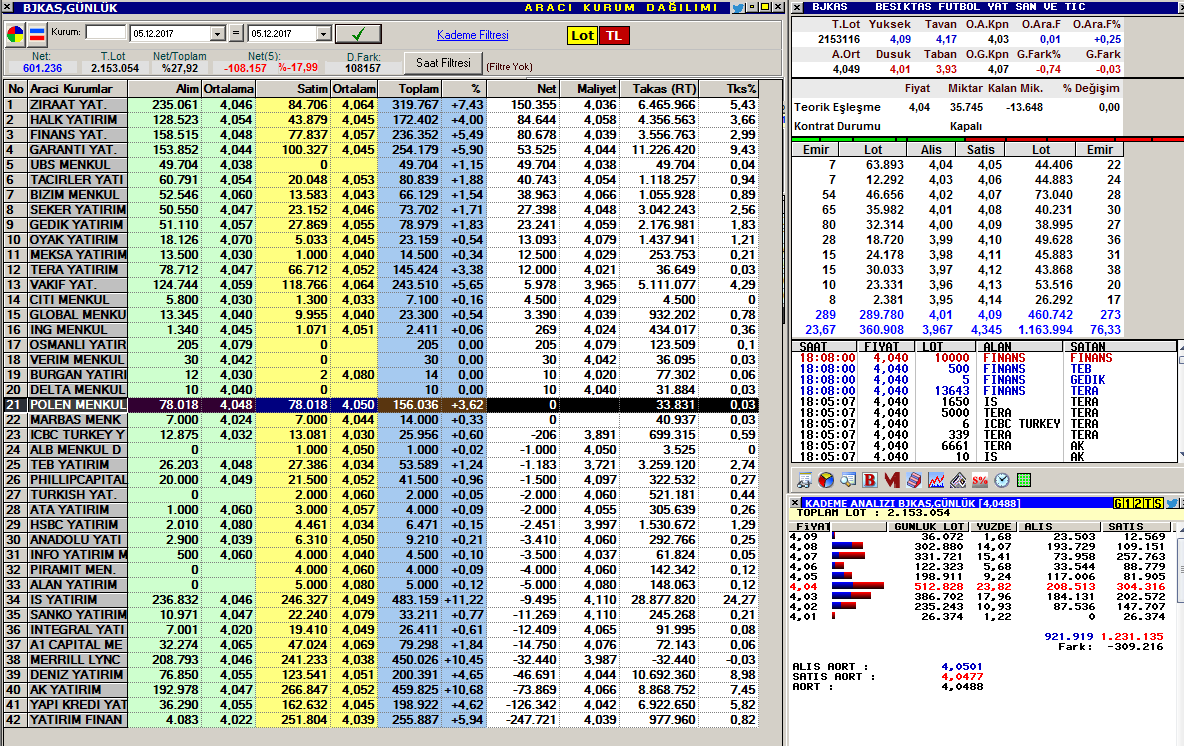The image size is (1184, 746).
Task: Click the GUNLUK LOT header in Kademe Analizi
Action: [928, 526]
